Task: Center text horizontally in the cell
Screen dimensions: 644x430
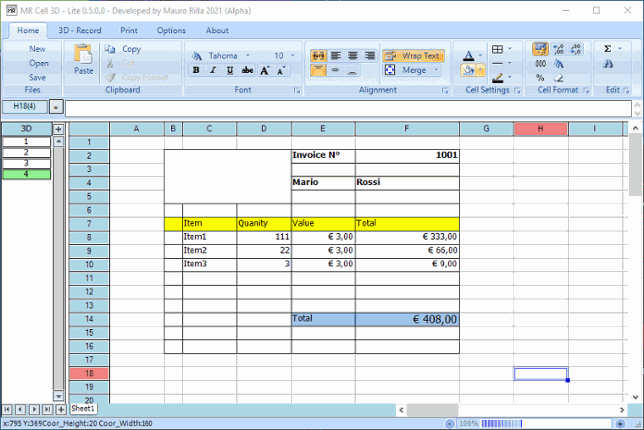Action: pos(352,55)
